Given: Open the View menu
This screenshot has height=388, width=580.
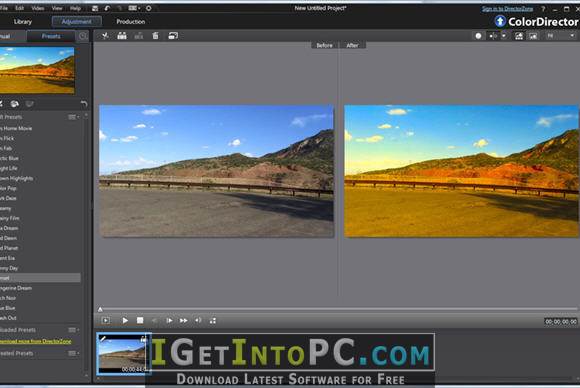Looking at the screenshot, I should [57, 8].
